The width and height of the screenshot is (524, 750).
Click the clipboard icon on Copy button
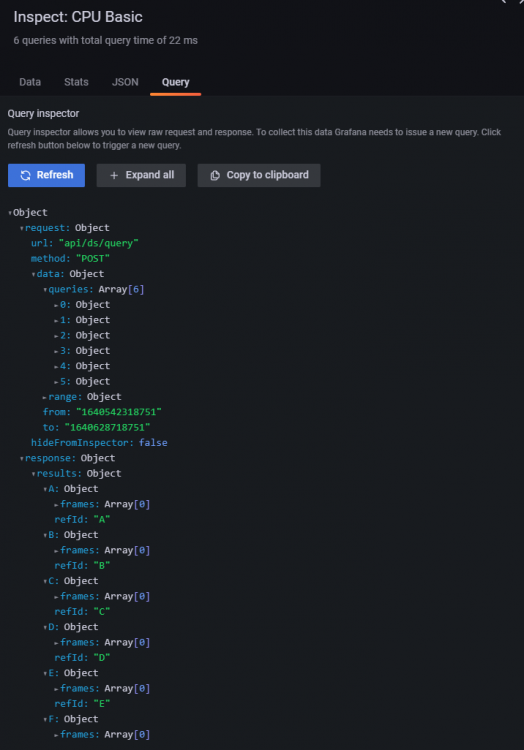click(x=215, y=176)
